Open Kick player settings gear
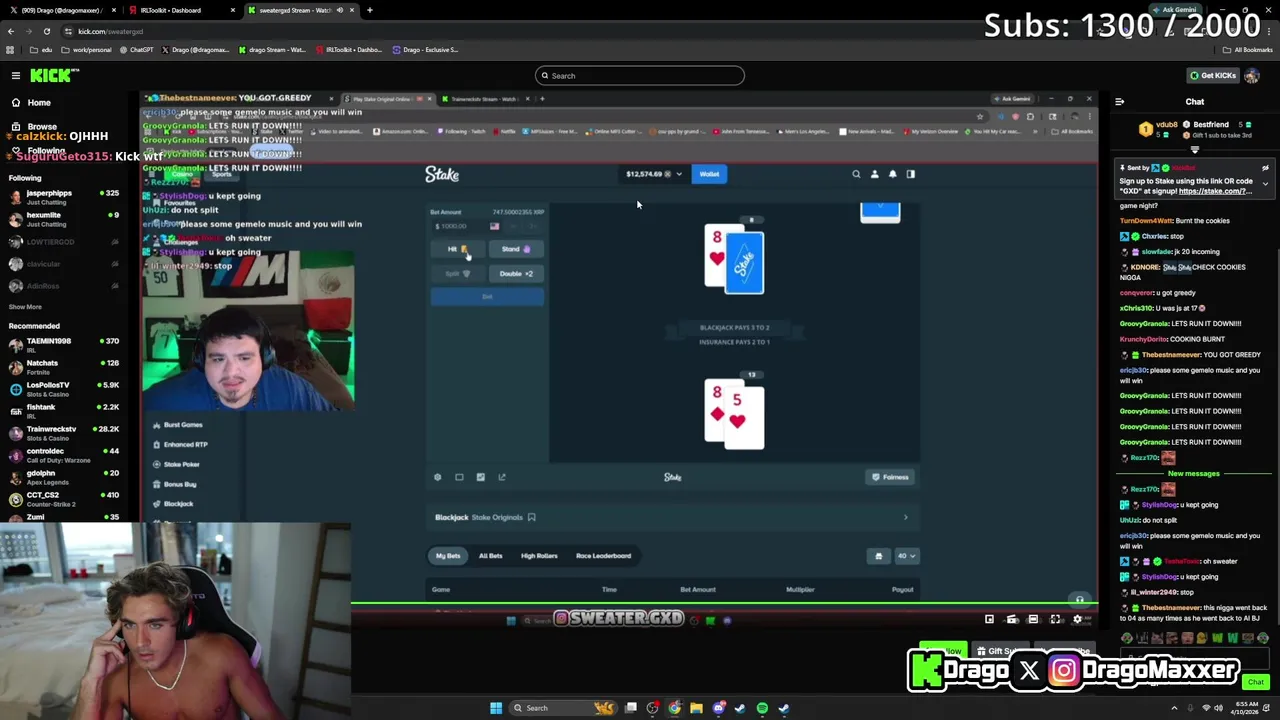This screenshot has width=1280, height=720. pyautogui.click(x=1077, y=620)
